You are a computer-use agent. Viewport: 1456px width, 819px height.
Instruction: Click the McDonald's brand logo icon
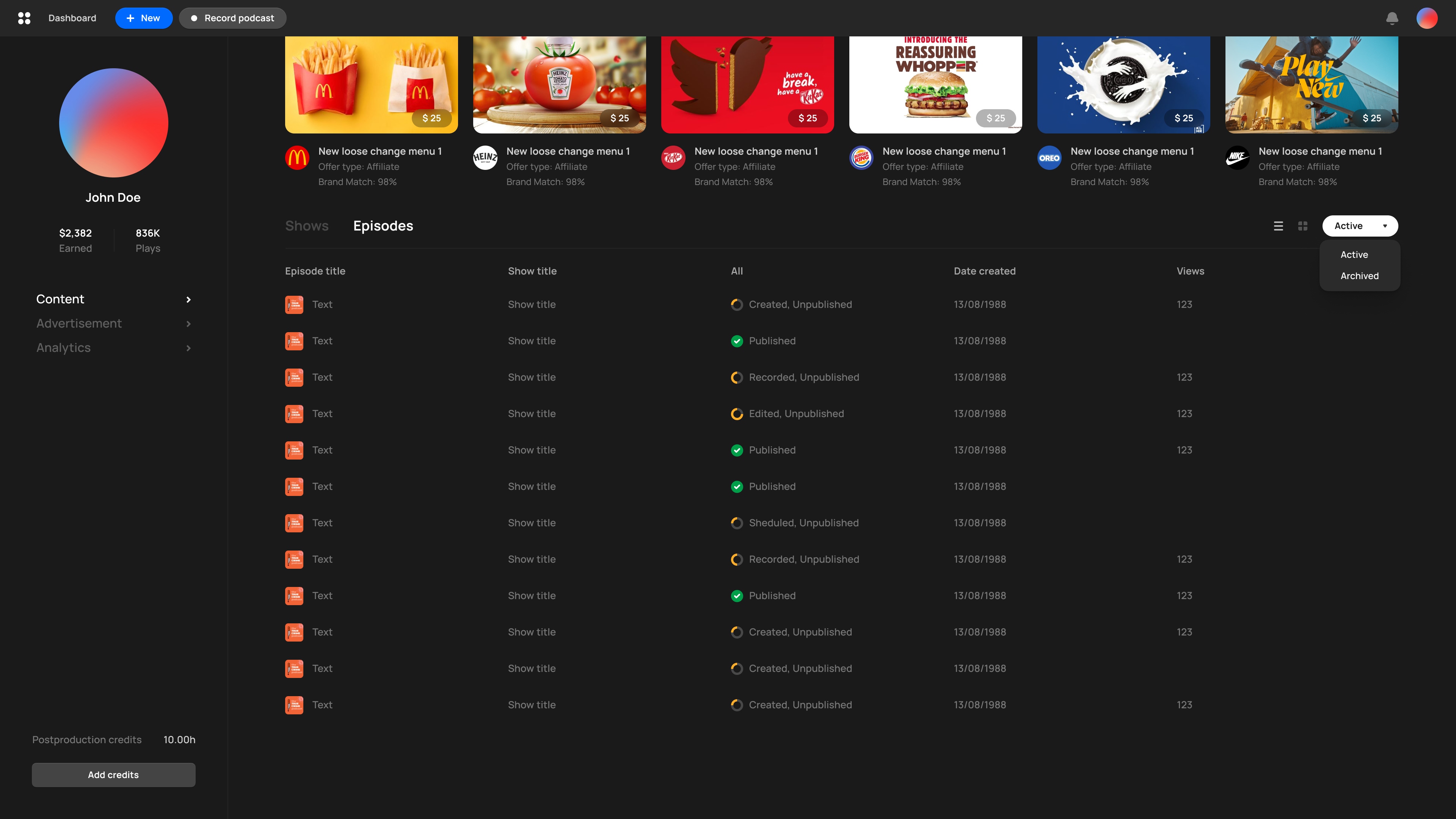[297, 158]
